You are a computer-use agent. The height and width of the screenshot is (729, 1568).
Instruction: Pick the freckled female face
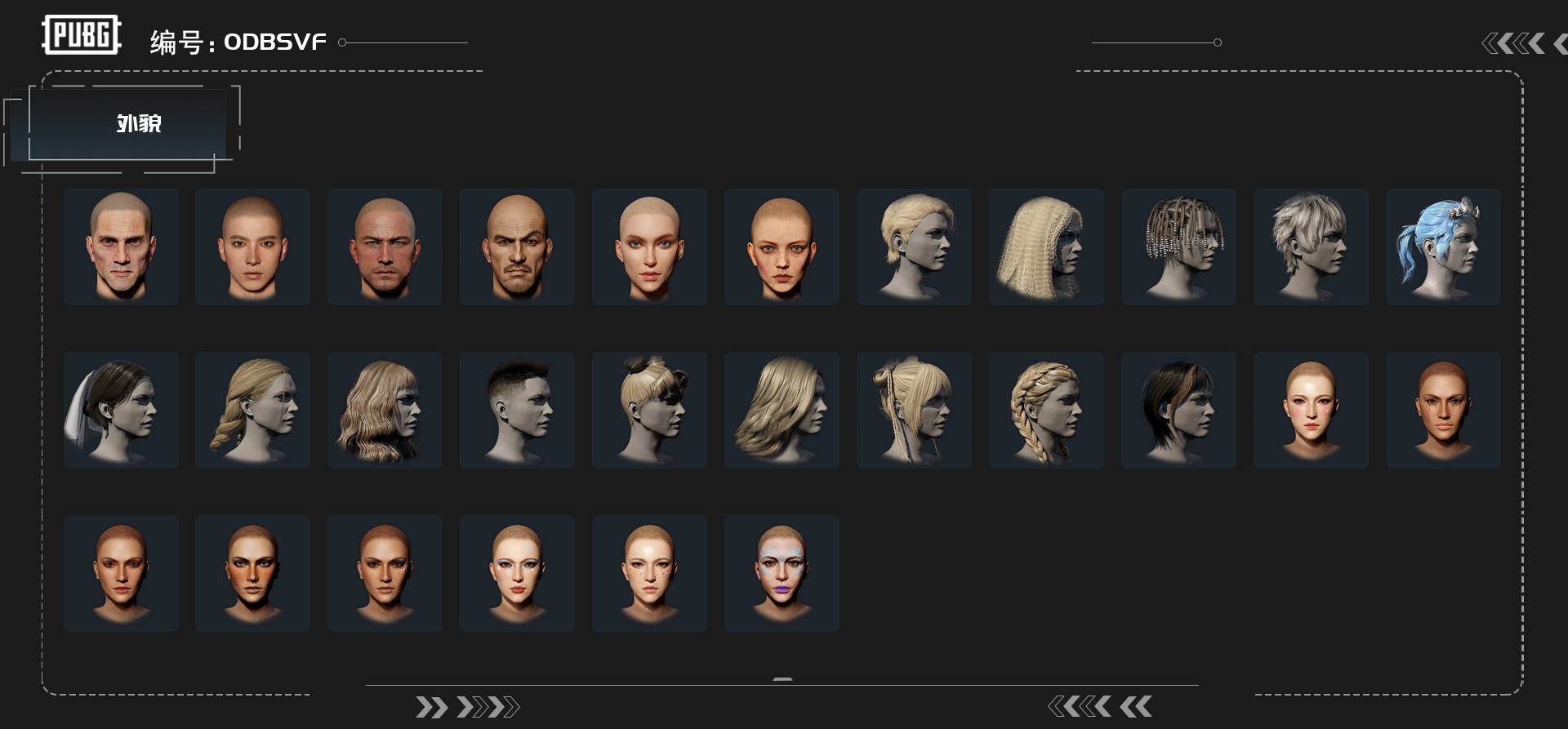click(782, 247)
